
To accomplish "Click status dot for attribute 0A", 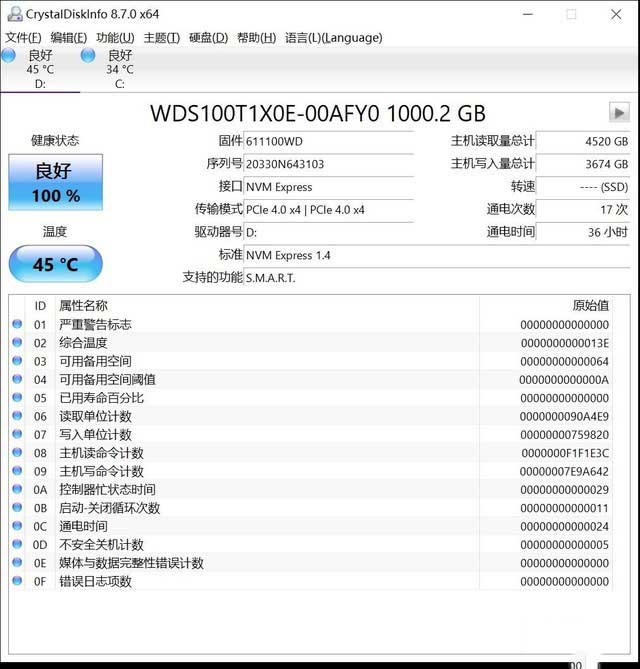I will pos(17,489).
